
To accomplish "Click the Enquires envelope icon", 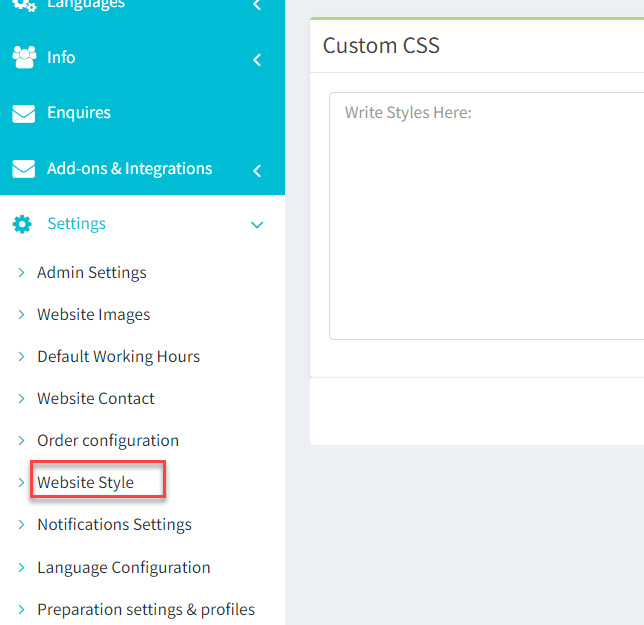I will pyautogui.click(x=23, y=114).
